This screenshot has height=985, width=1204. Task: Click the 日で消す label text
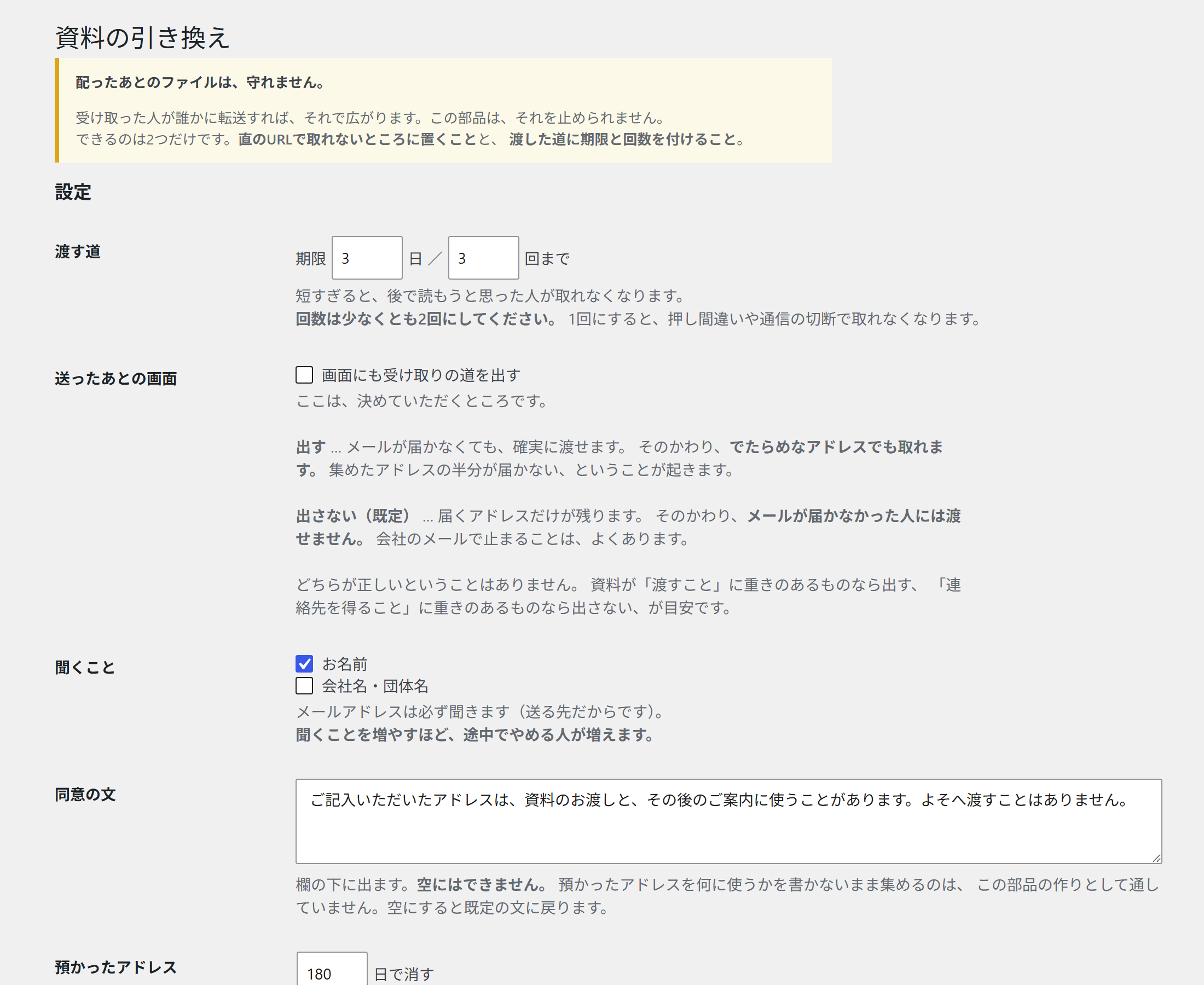coord(404,974)
